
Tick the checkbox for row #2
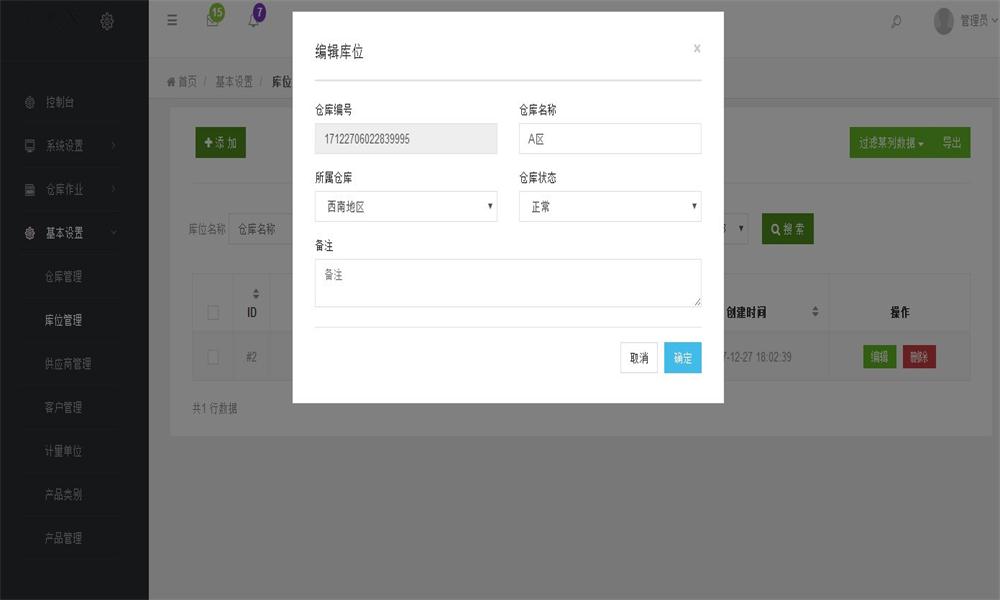(213, 356)
